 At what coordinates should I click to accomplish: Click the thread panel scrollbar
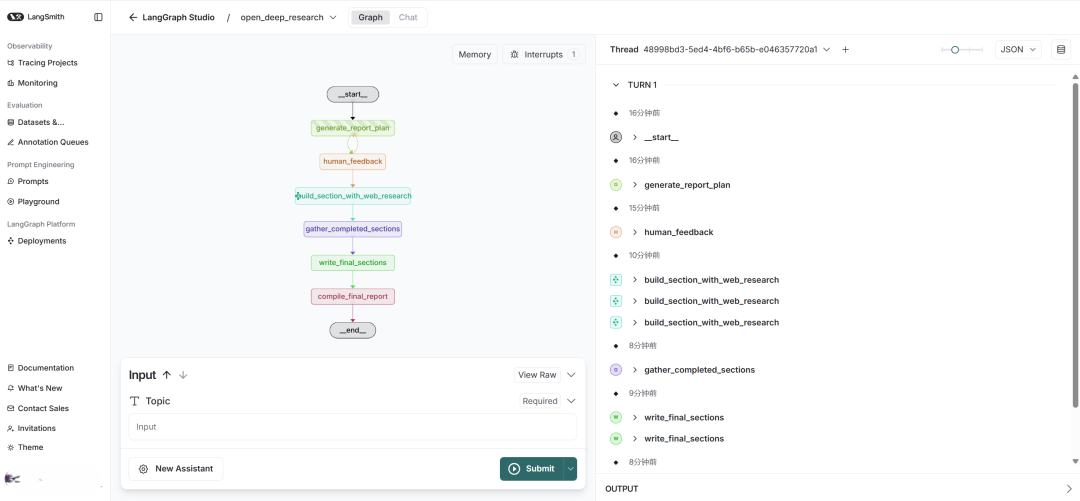(1075, 245)
